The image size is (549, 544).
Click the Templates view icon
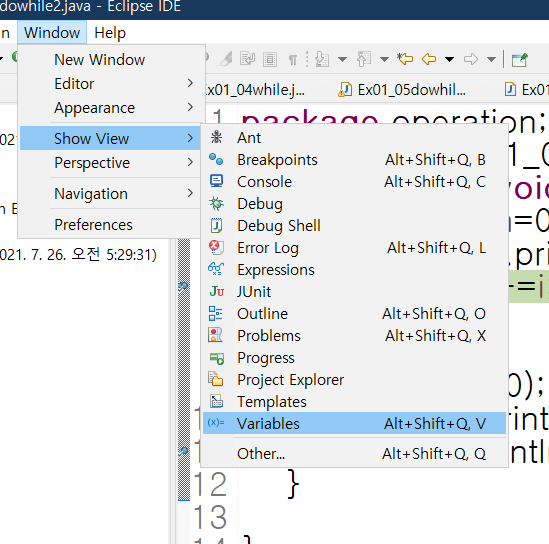click(216, 401)
